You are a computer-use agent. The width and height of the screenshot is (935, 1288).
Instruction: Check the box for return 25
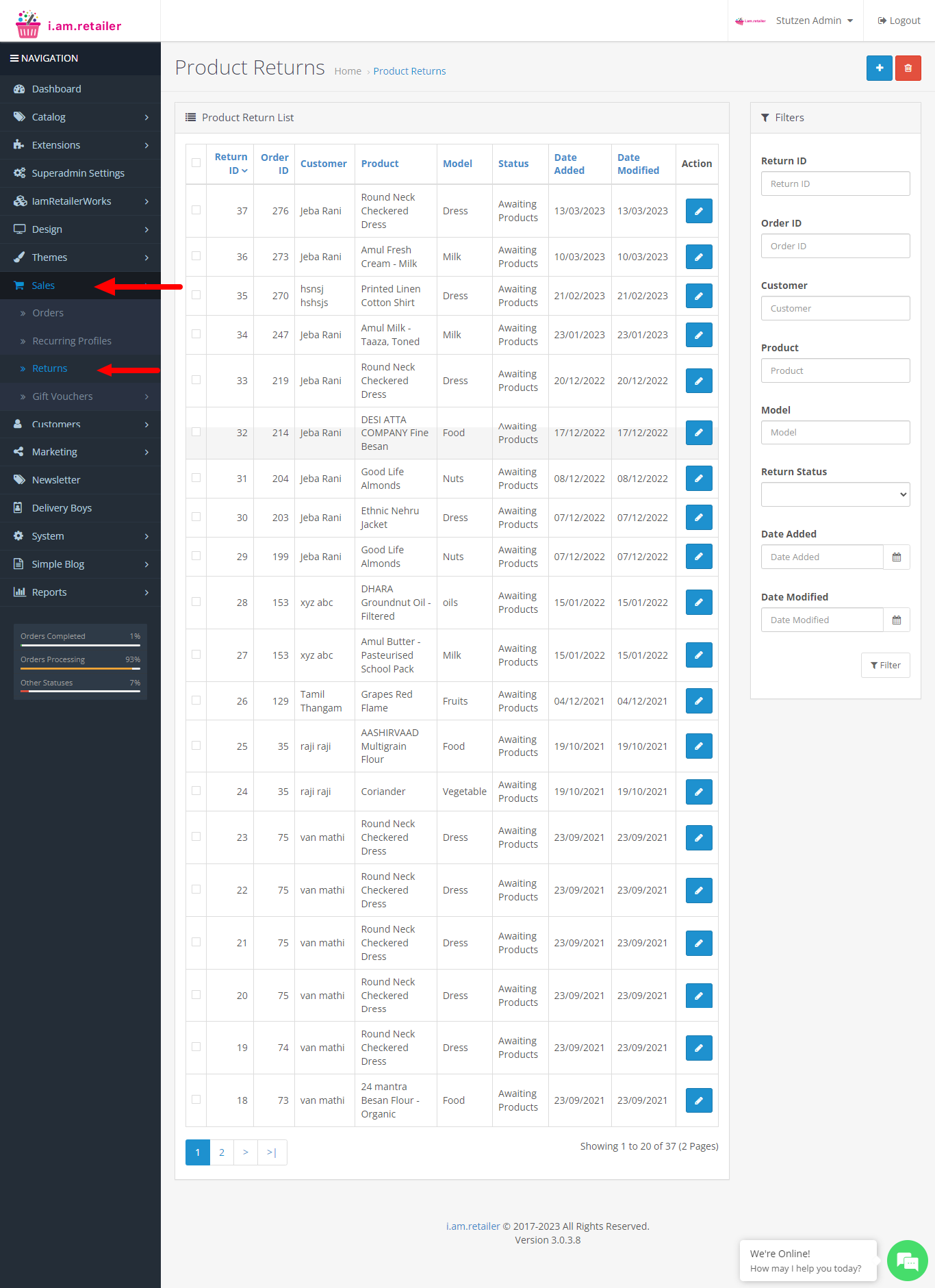coord(196,746)
